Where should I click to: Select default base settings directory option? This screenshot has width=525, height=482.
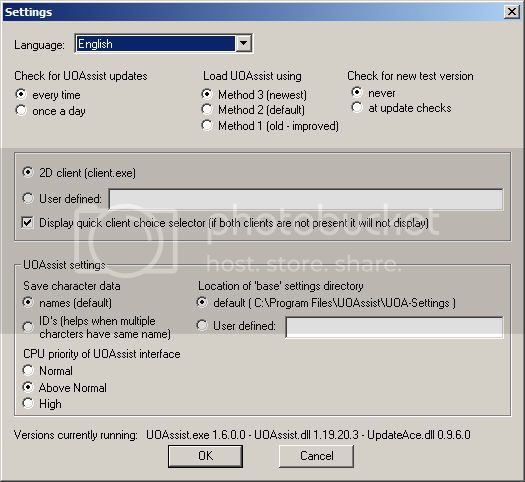coord(202,302)
